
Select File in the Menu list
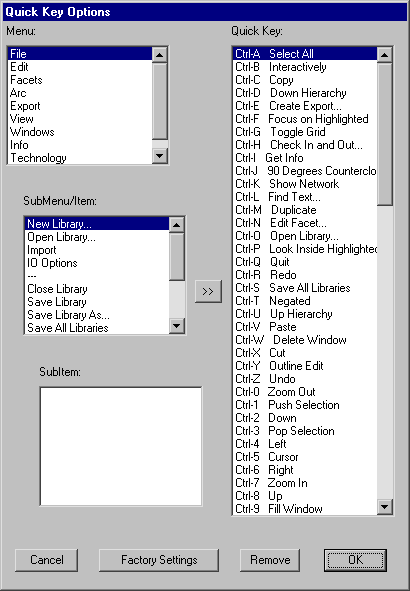coord(80,54)
